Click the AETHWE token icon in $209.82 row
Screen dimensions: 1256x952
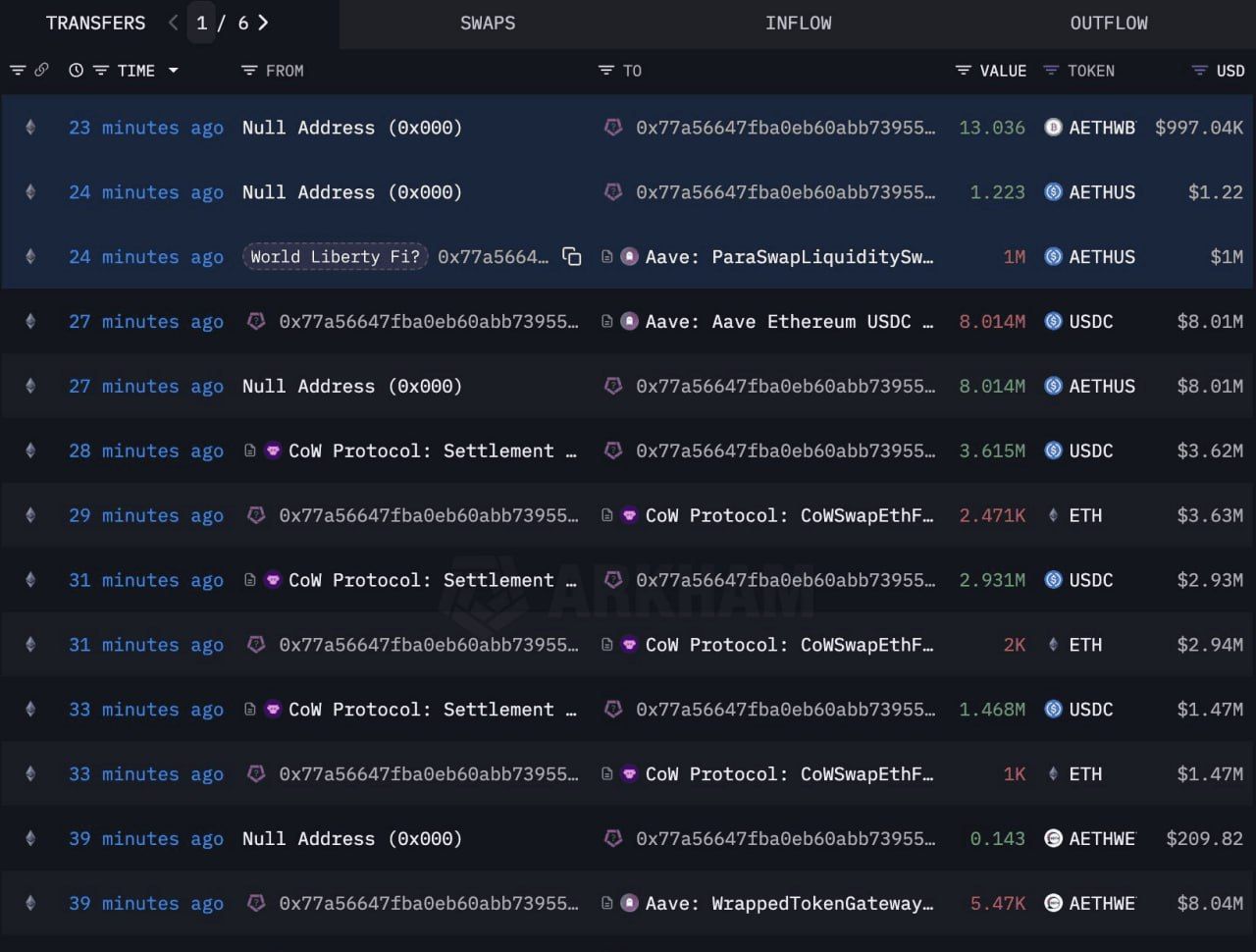[1053, 839]
